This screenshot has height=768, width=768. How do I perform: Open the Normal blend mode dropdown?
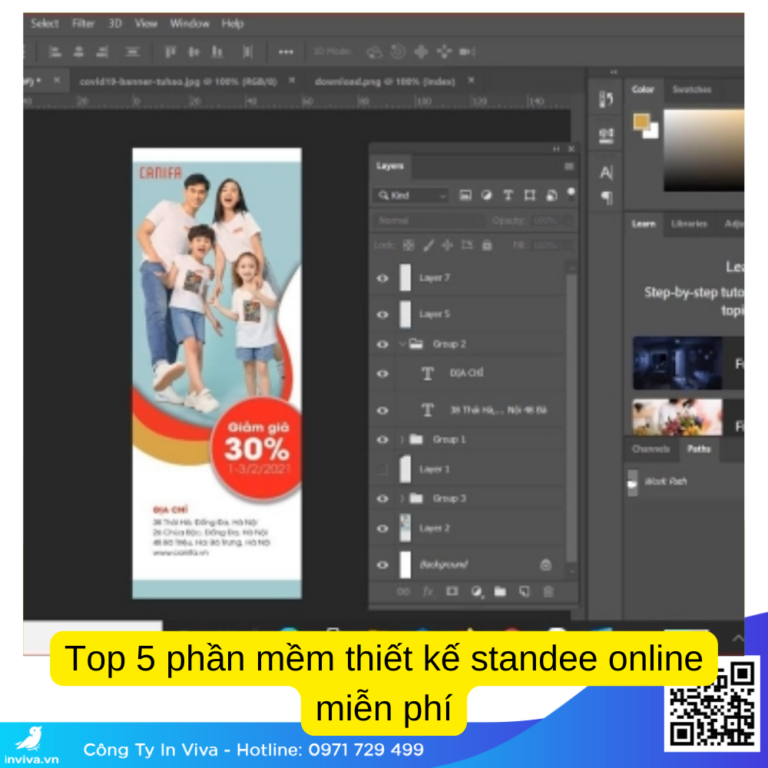click(429, 220)
